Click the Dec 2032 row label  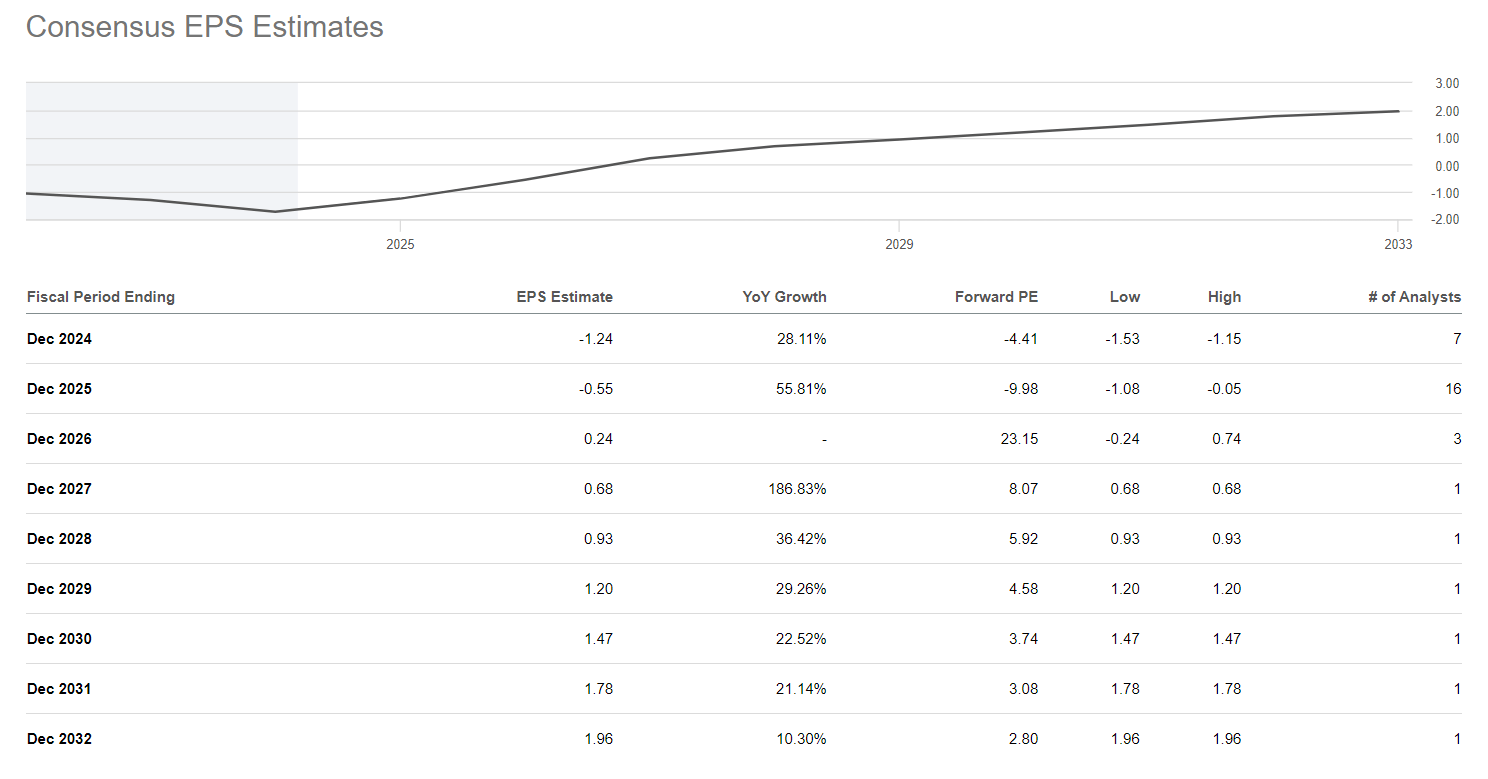click(x=59, y=739)
